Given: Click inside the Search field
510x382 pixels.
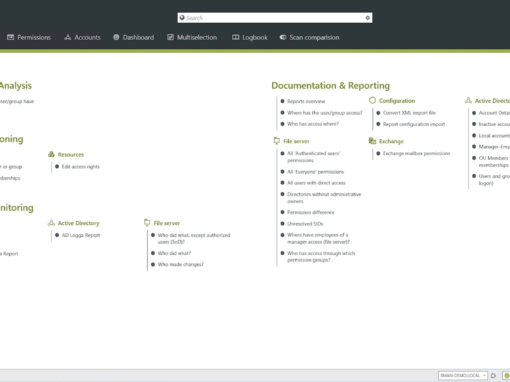Looking at the screenshot, I should [275, 18].
